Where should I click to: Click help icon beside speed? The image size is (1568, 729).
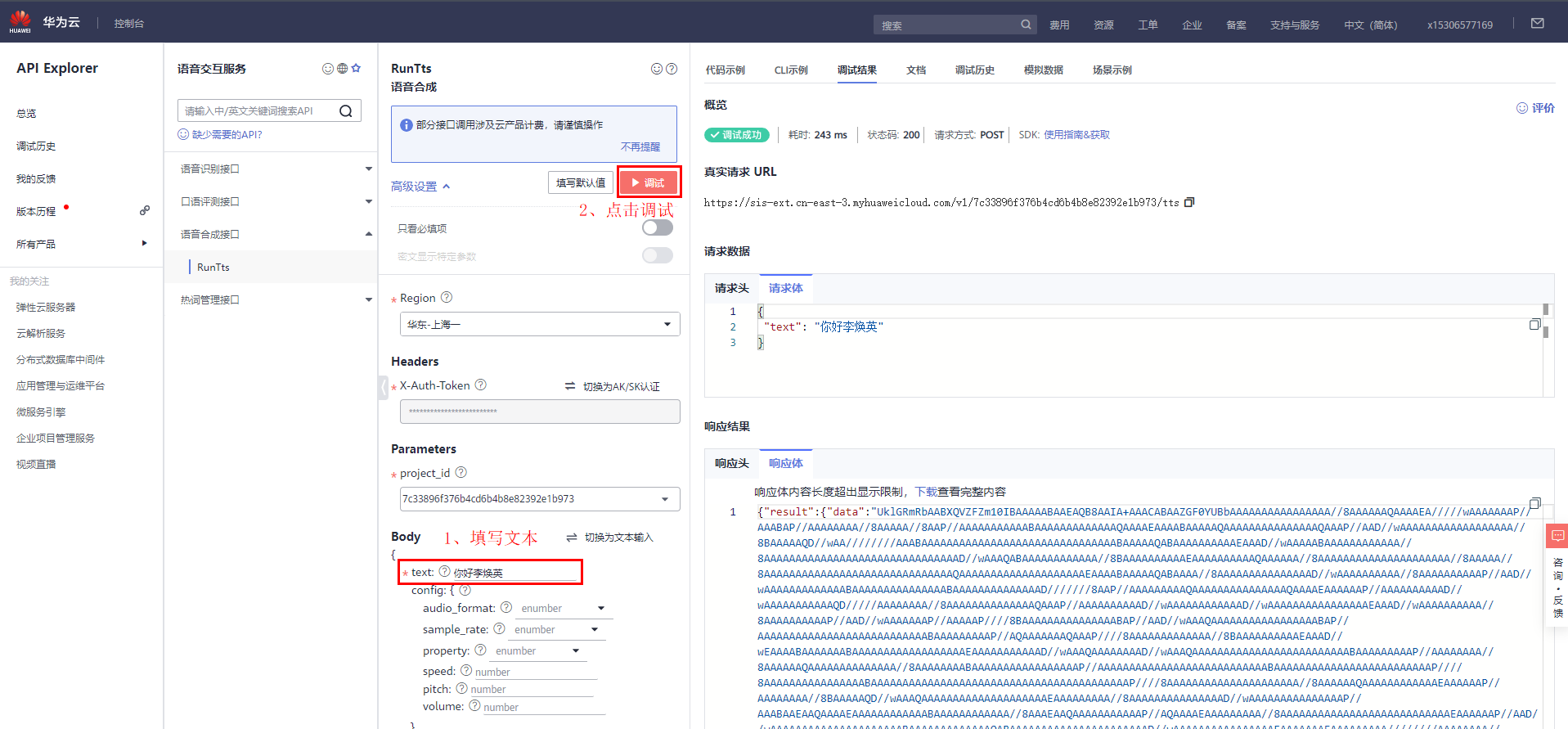click(466, 670)
